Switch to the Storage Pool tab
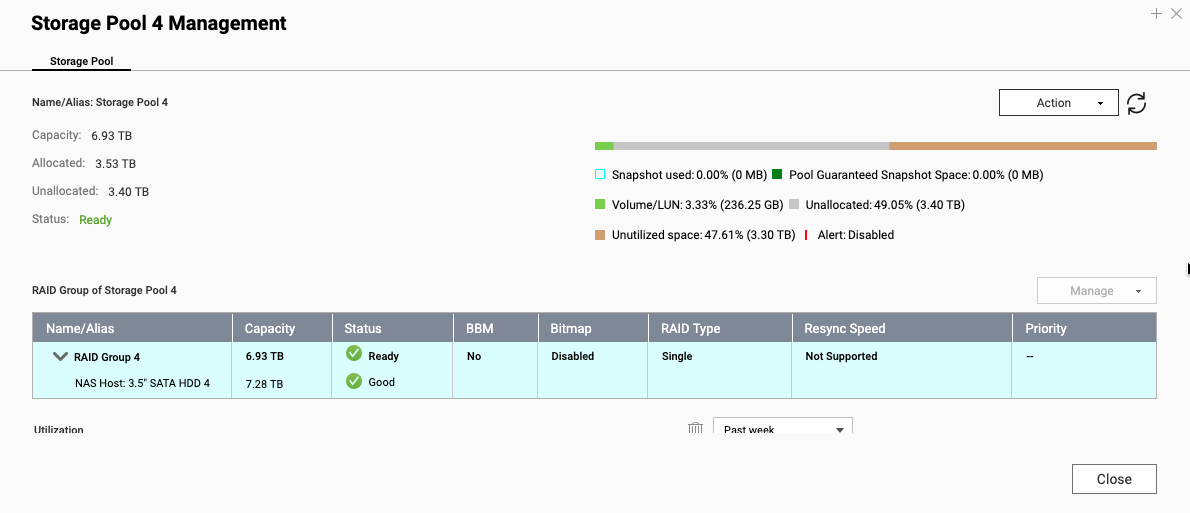This screenshot has width=1190, height=513. coord(82,61)
